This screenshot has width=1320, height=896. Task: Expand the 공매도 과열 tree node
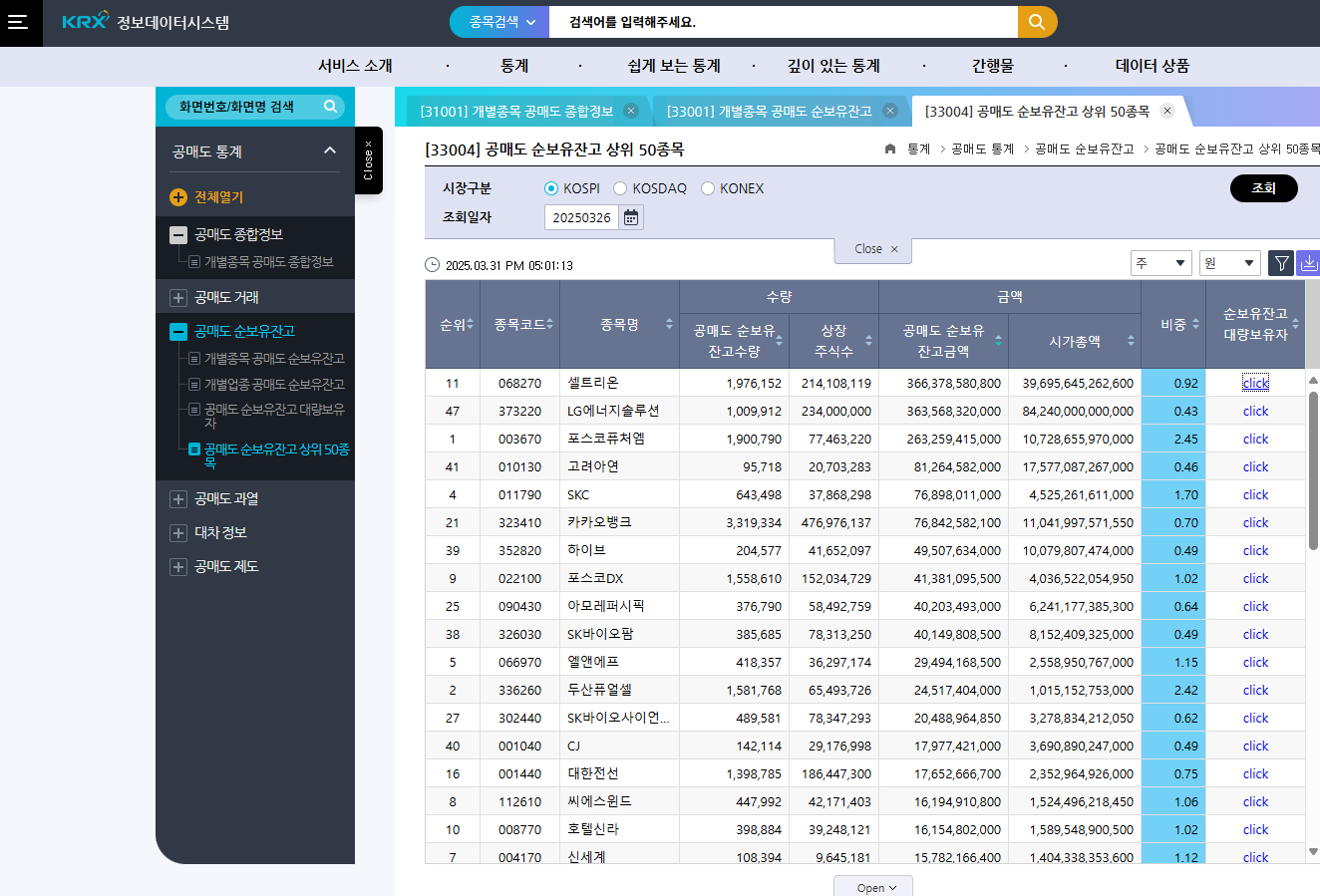178,499
